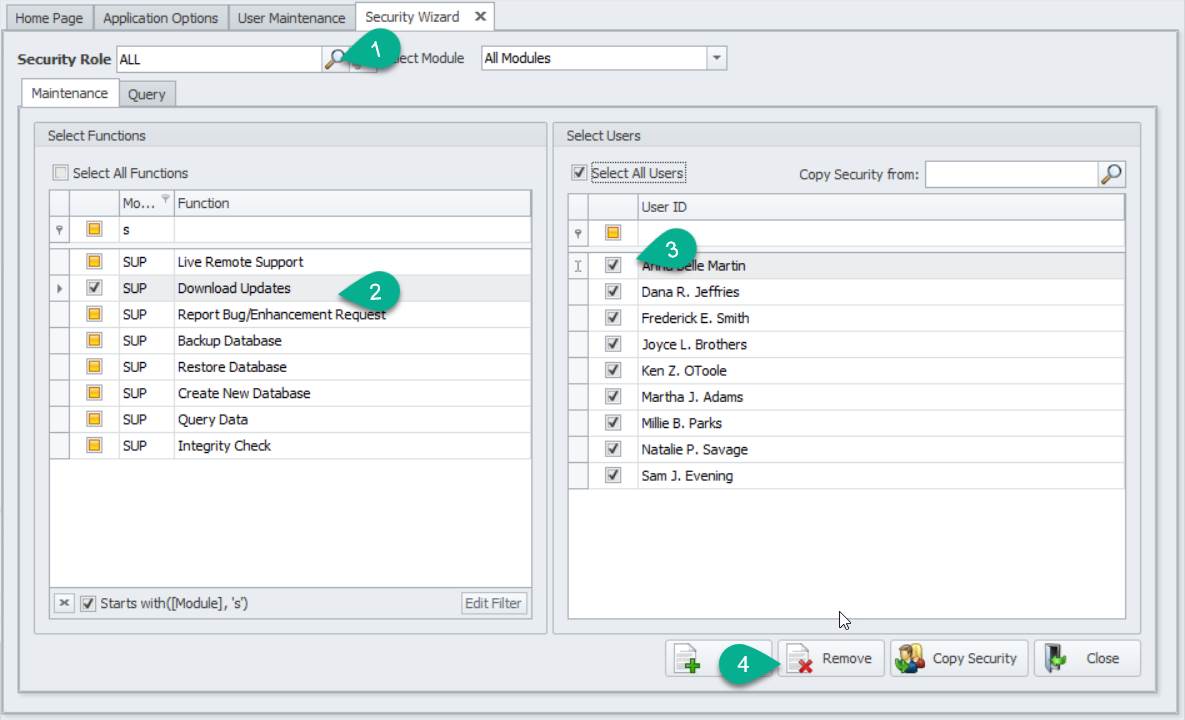The image size is (1185, 720).
Task: Click the Copy Security from input field
Action: point(1010,174)
